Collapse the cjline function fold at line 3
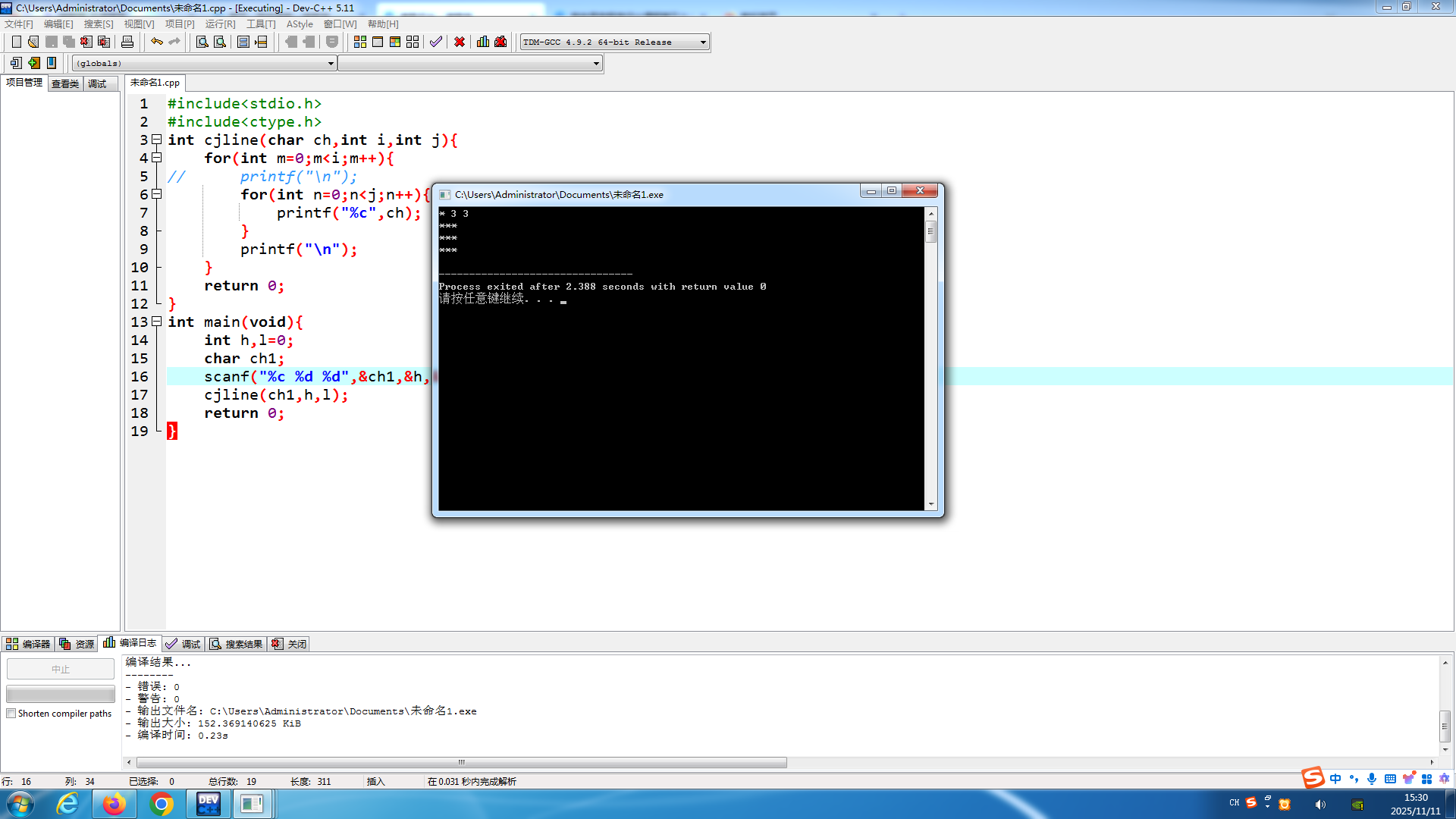 [156, 140]
